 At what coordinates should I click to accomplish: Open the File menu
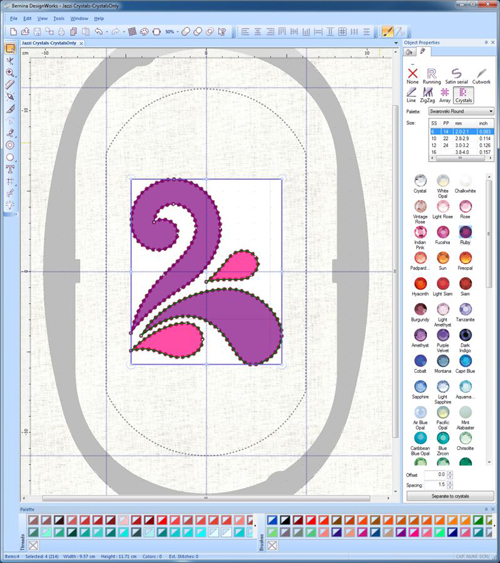tap(13, 18)
